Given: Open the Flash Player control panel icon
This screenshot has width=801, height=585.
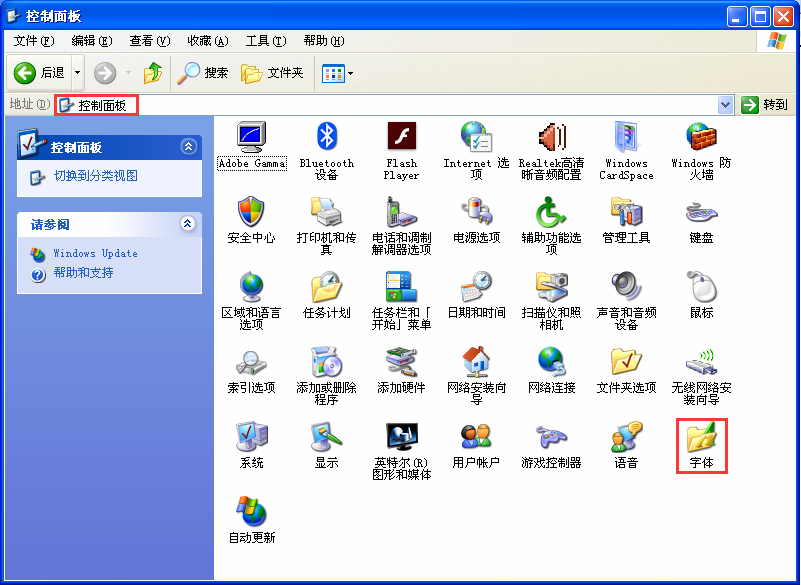Looking at the screenshot, I should (x=402, y=137).
